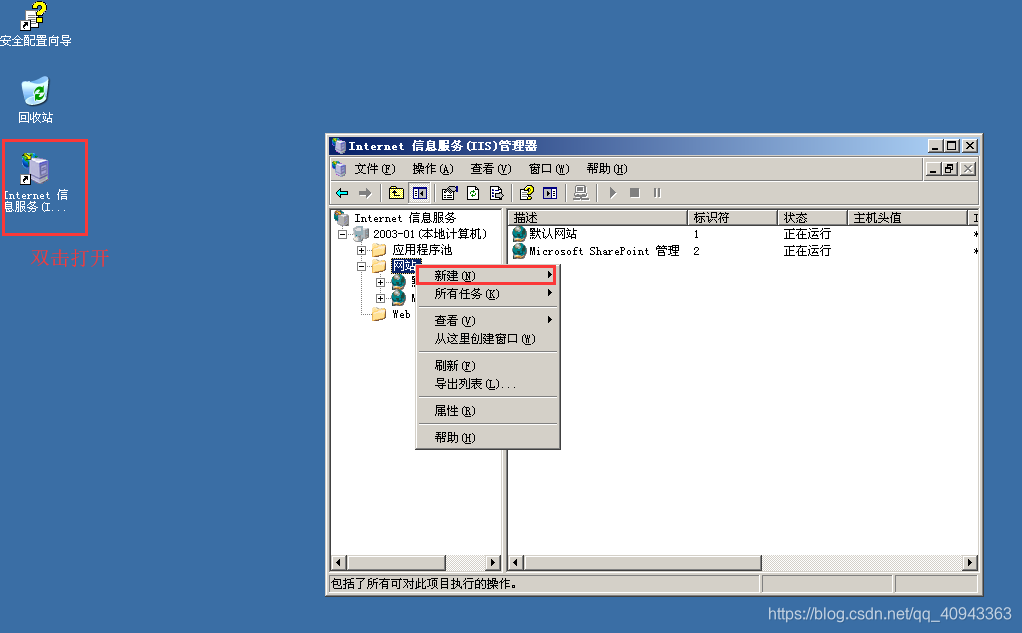The width and height of the screenshot is (1022, 633).
Task: Open the 查看(V) menu bar item
Action: [x=491, y=169]
